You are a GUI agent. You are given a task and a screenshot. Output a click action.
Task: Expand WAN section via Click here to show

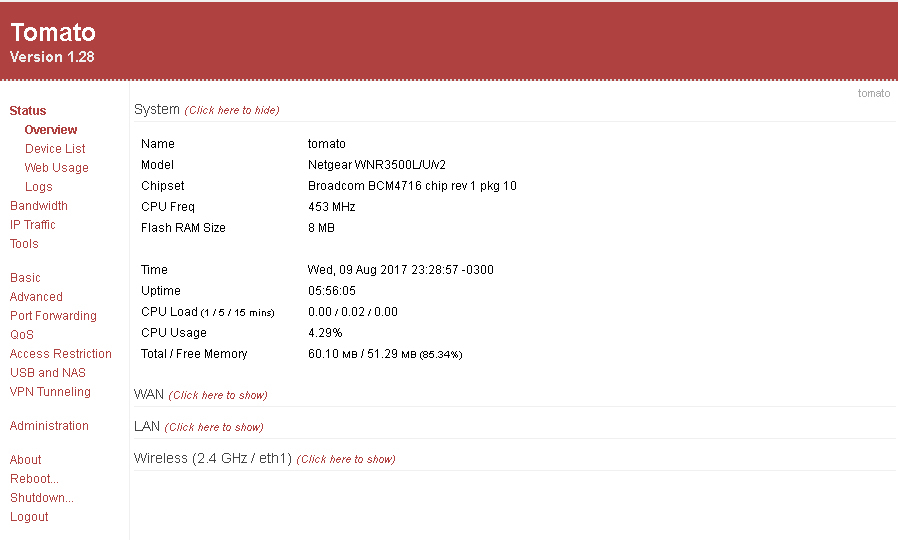(218, 395)
